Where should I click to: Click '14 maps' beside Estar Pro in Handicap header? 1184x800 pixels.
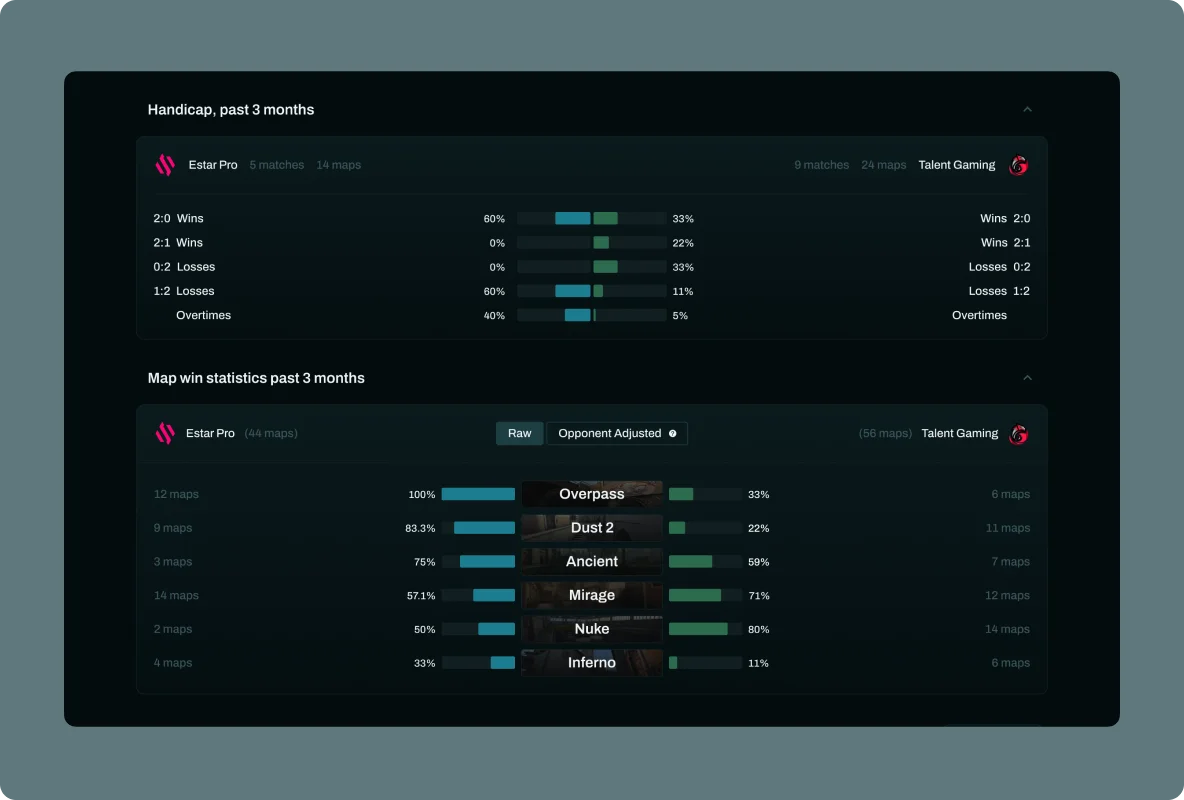point(338,165)
